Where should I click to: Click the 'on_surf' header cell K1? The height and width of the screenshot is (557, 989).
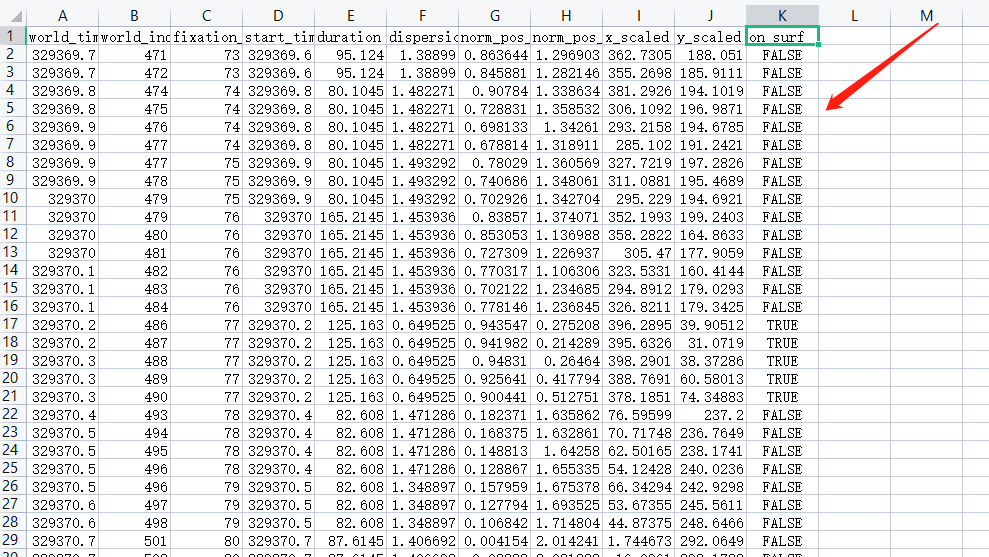click(x=782, y=37)
